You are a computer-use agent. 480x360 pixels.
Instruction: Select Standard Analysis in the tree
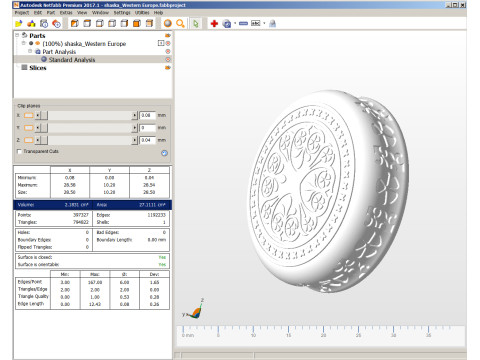[x=72, y=60]
